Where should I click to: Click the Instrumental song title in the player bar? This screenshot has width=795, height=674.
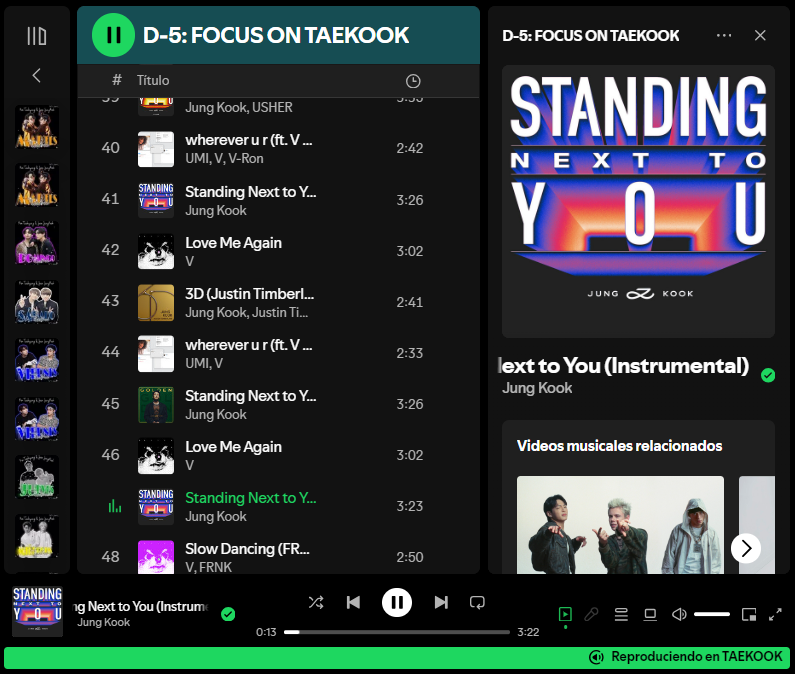pyautogui.click(x=140, y=607)
